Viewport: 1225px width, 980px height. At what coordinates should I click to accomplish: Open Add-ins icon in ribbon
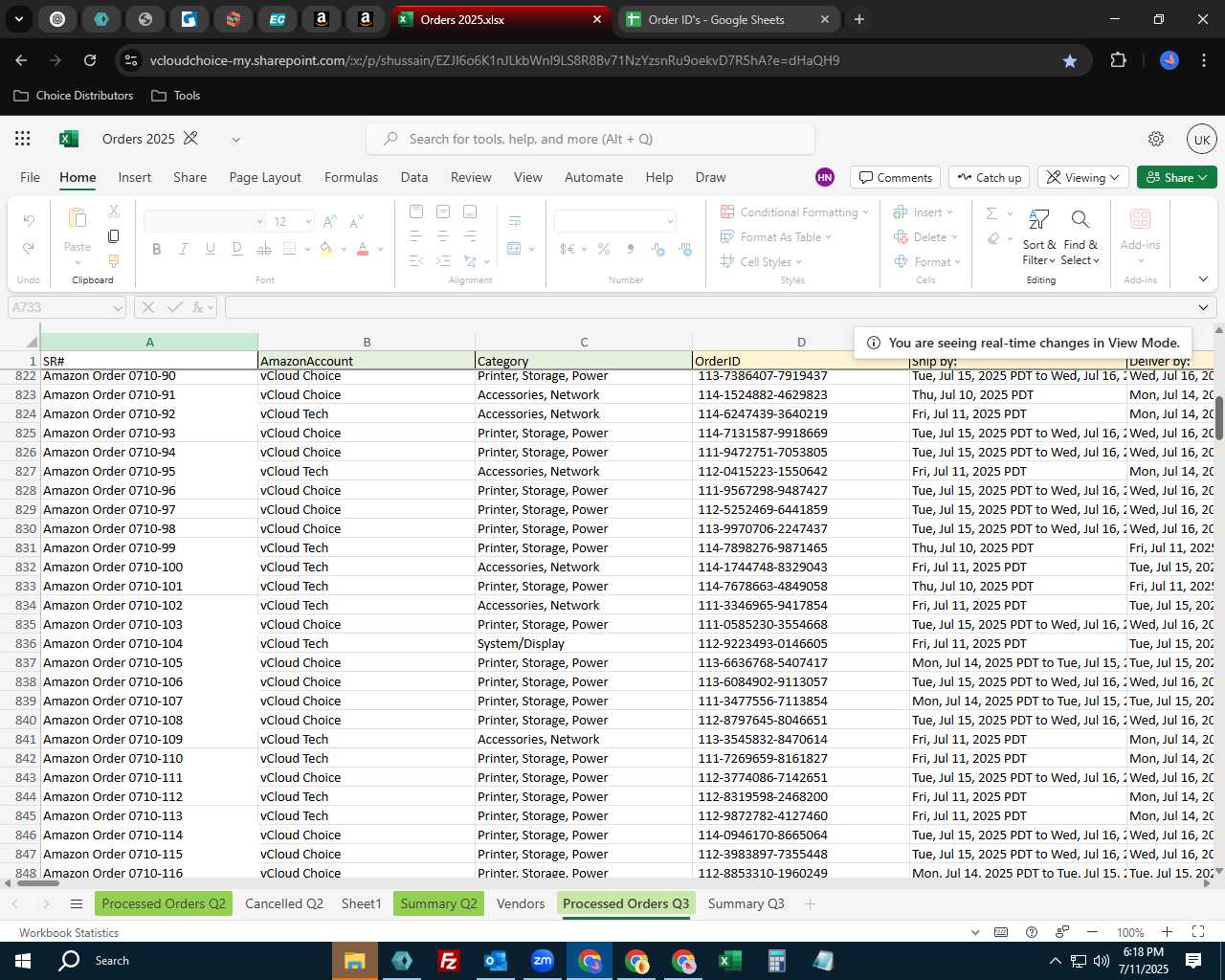pos(1141,219)
